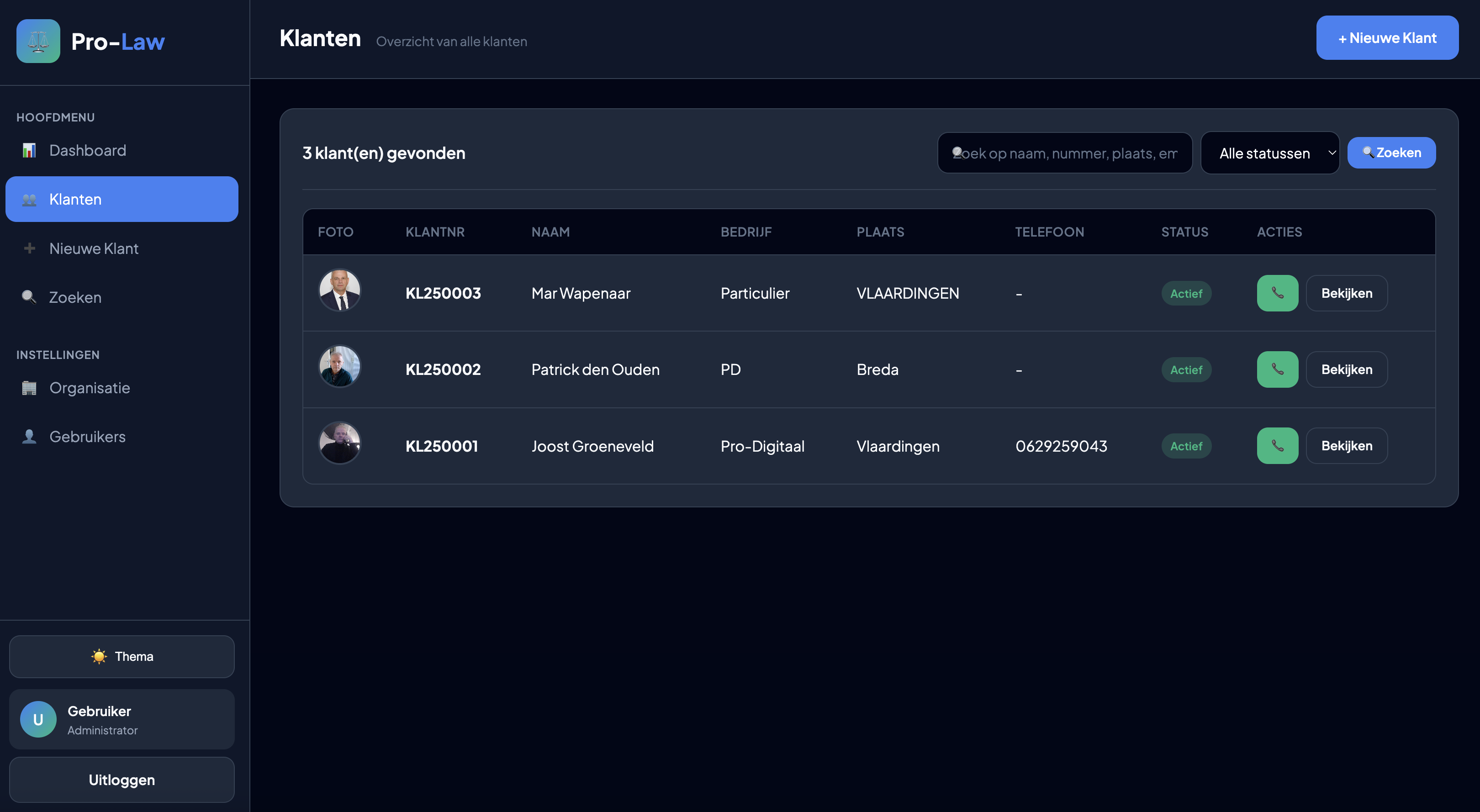The width and height of the screenshot is (1480, 812).
Task: Toggle the Thema light/dark switch
Action: (x=122, y=656)
